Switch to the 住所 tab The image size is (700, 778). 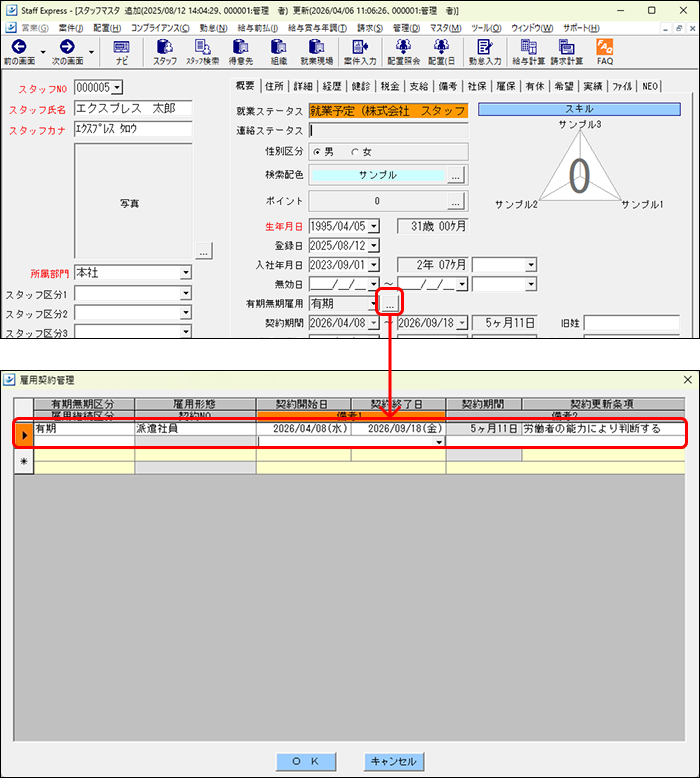coord(274,86)
